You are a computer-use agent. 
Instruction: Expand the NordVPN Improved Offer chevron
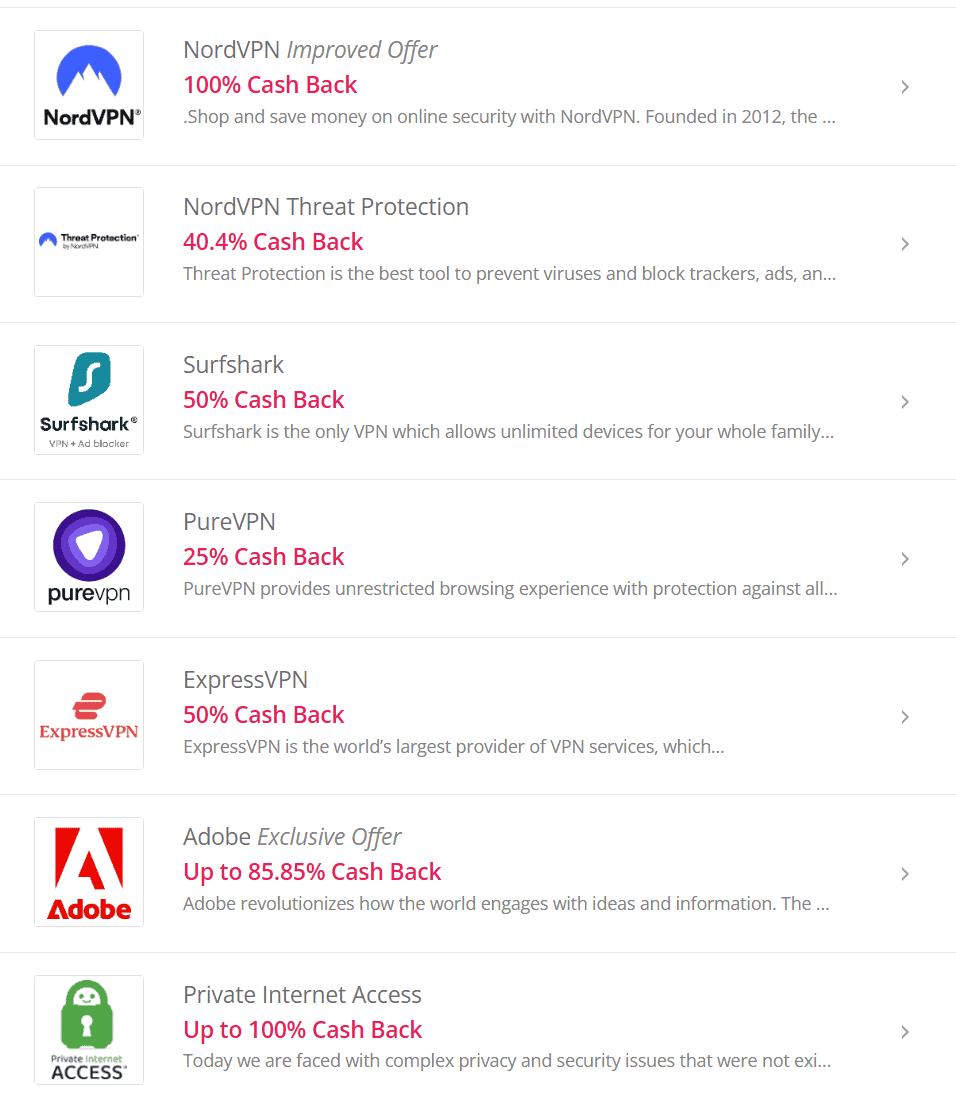click(x=904, y=87)
